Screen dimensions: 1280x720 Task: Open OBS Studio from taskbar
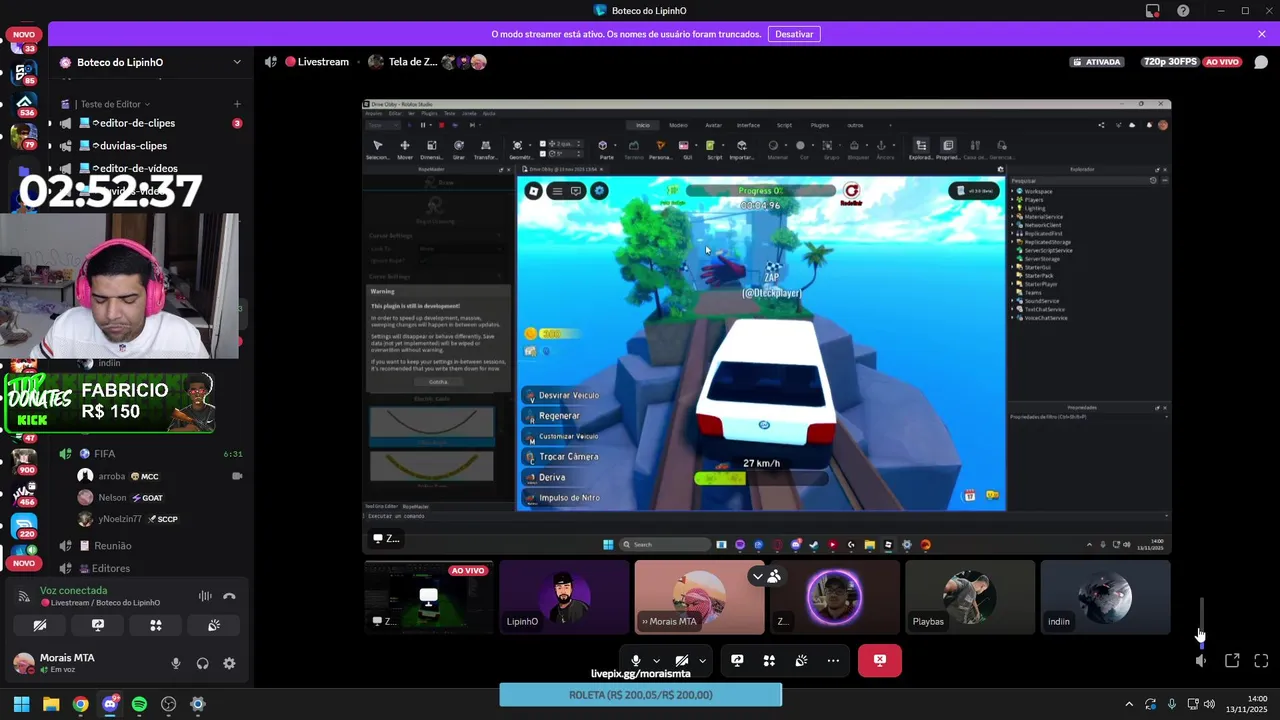pyautogui.click(x=168, y=704)
